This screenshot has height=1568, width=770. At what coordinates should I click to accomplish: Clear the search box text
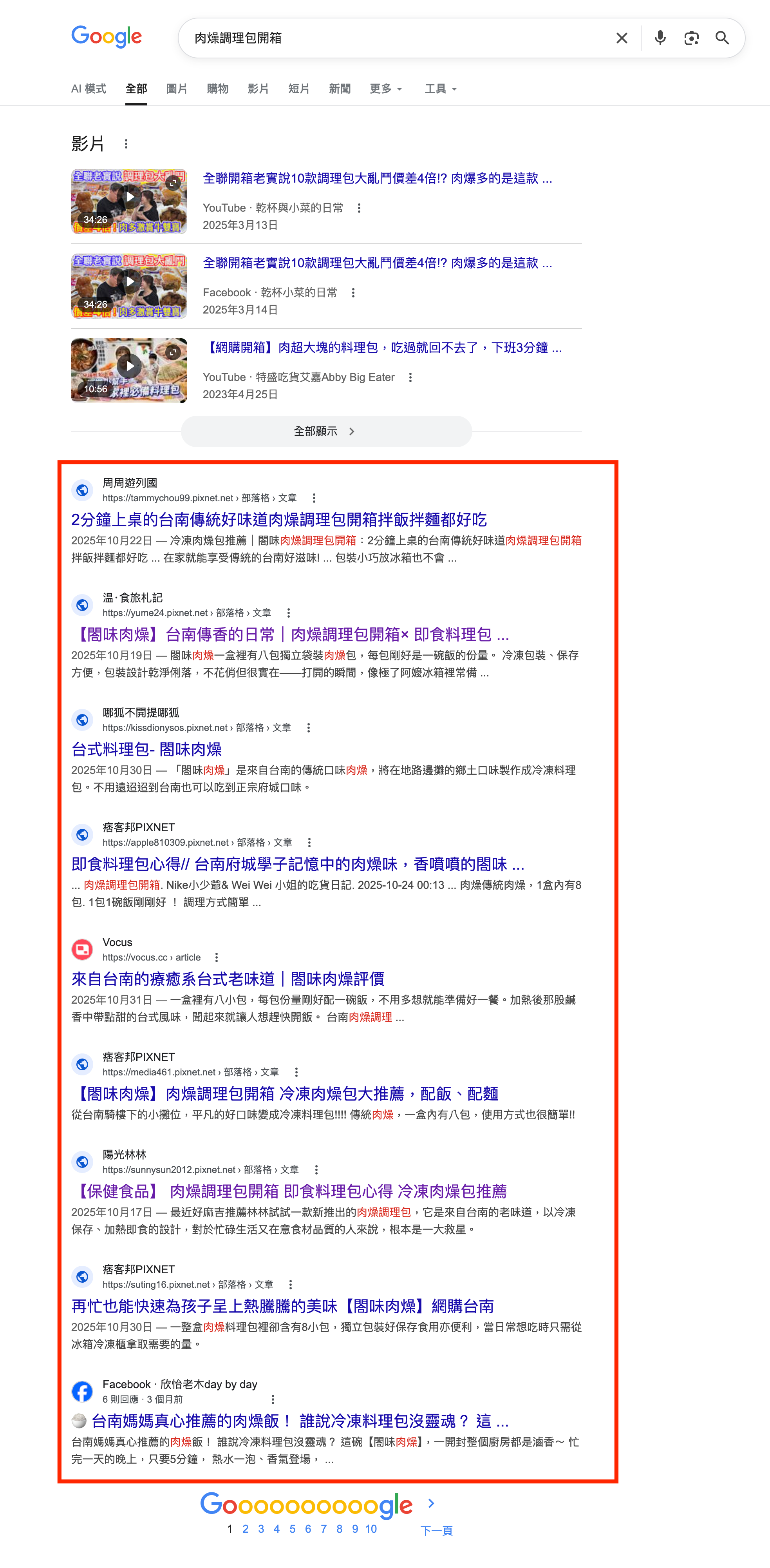pos(621,38)
